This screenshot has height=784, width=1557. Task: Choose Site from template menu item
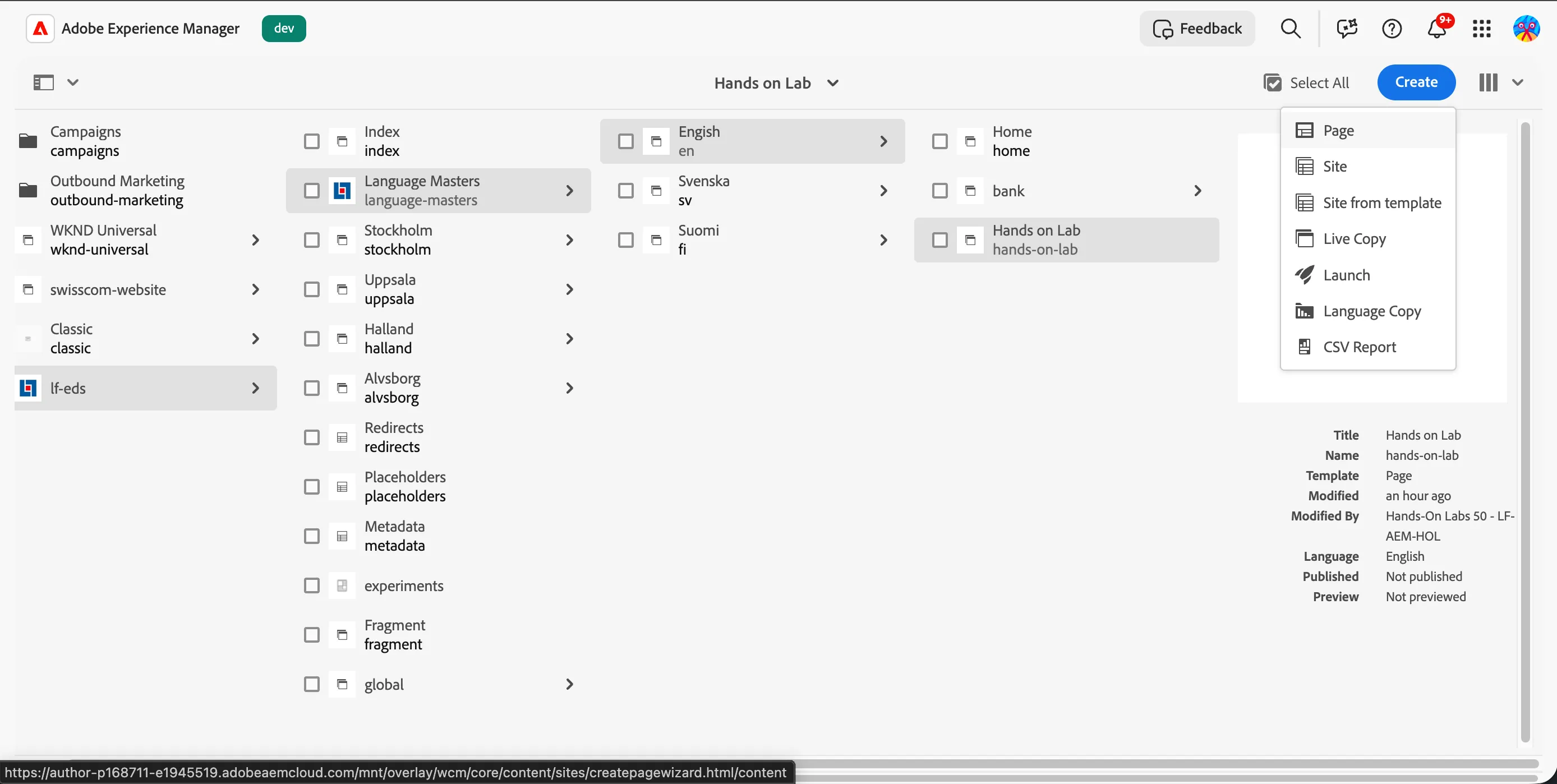[1368, 203]
